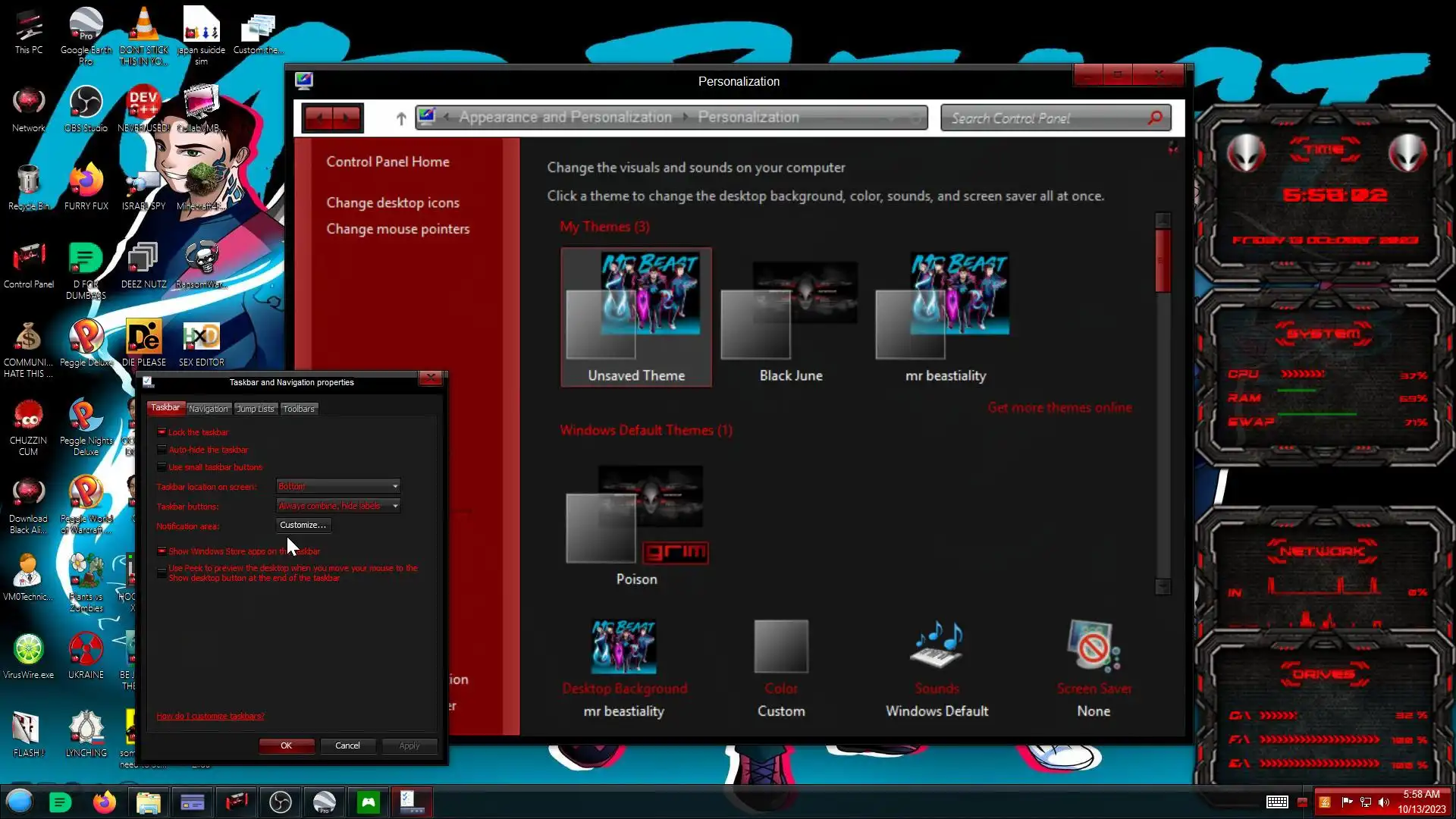Viewport: 1456px width, 819px height.
Task: Expand the address bar history dropdown
Action: pyautogui.click(x=890, y=118)
